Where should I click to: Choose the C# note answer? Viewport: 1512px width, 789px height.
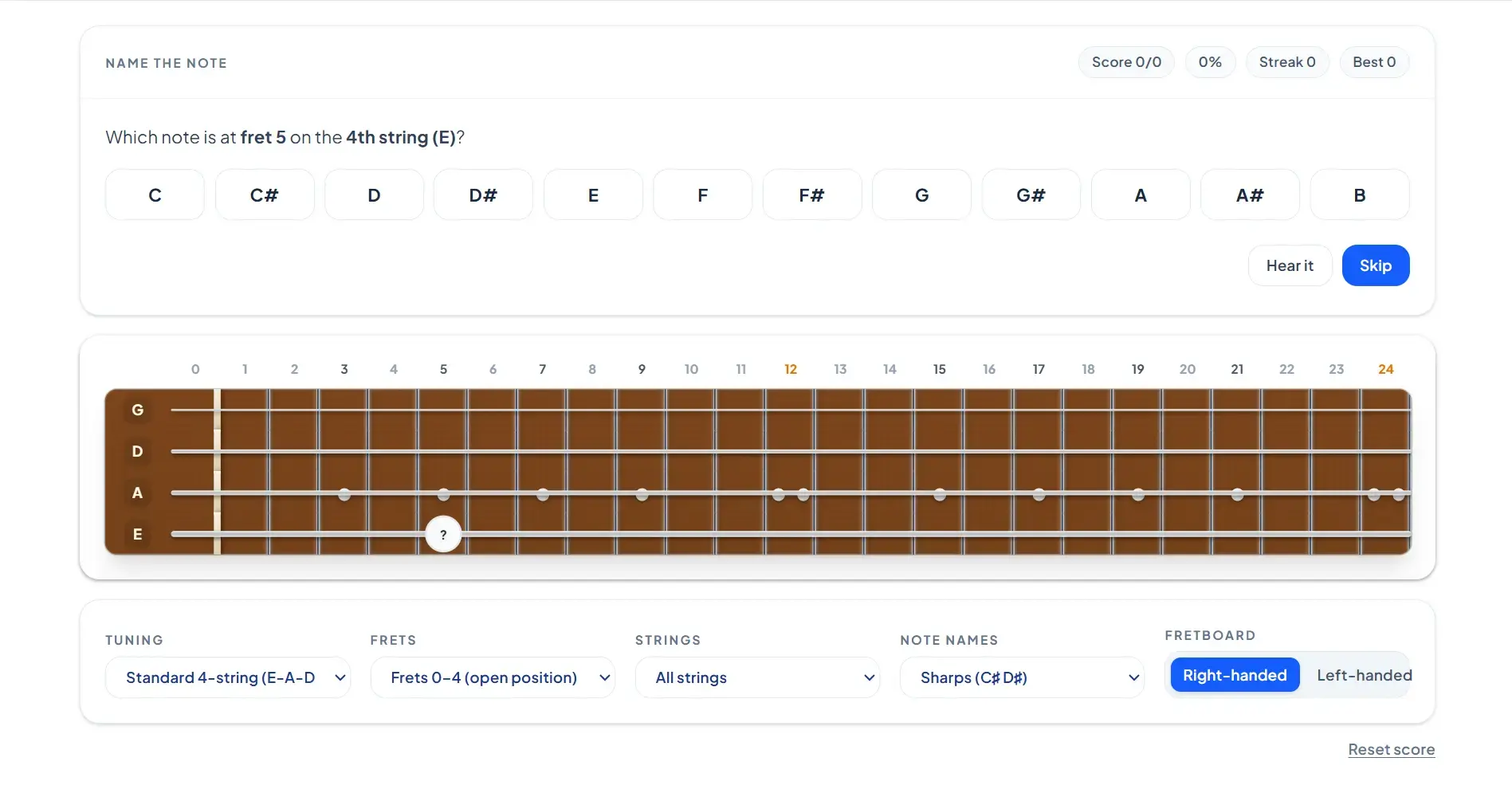265,195
